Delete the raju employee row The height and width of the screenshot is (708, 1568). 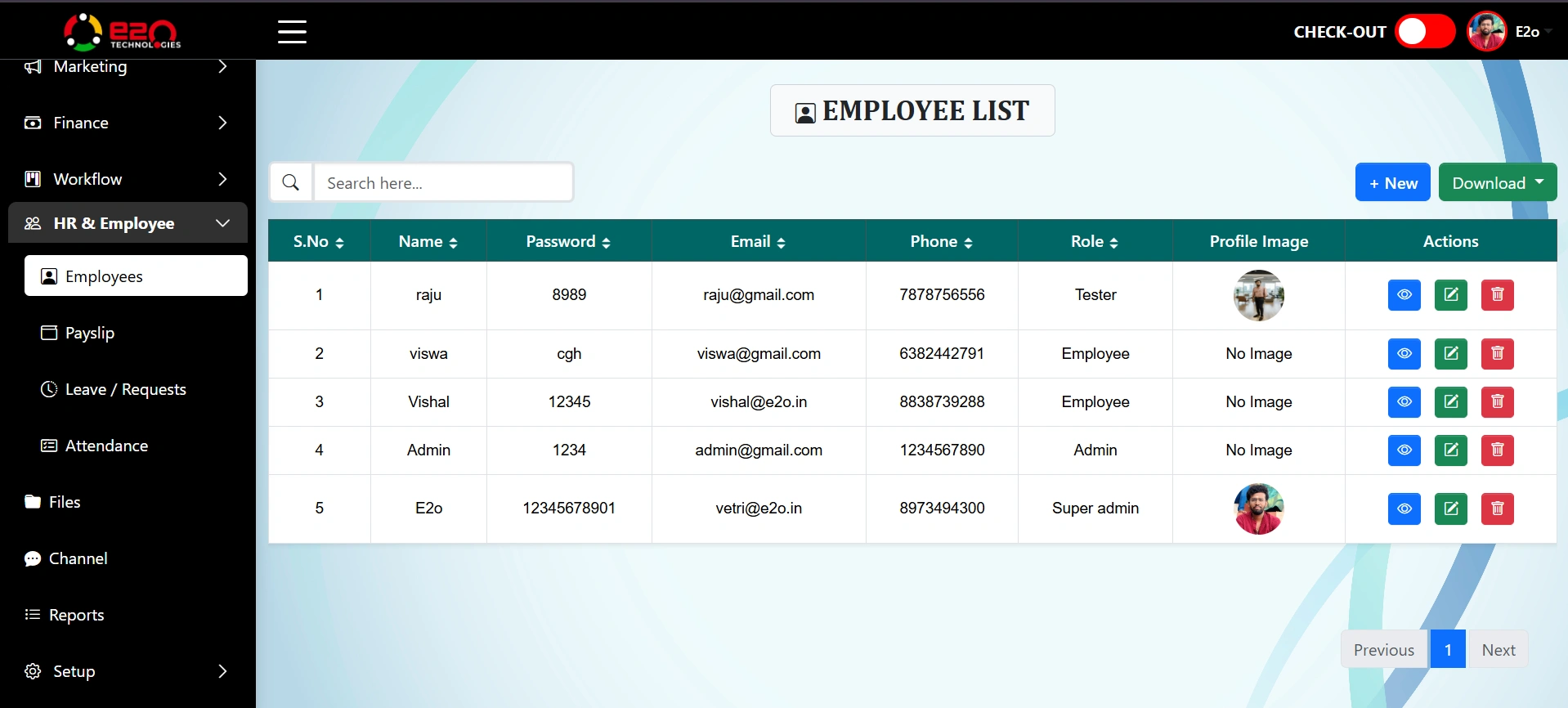point(1497,295)
